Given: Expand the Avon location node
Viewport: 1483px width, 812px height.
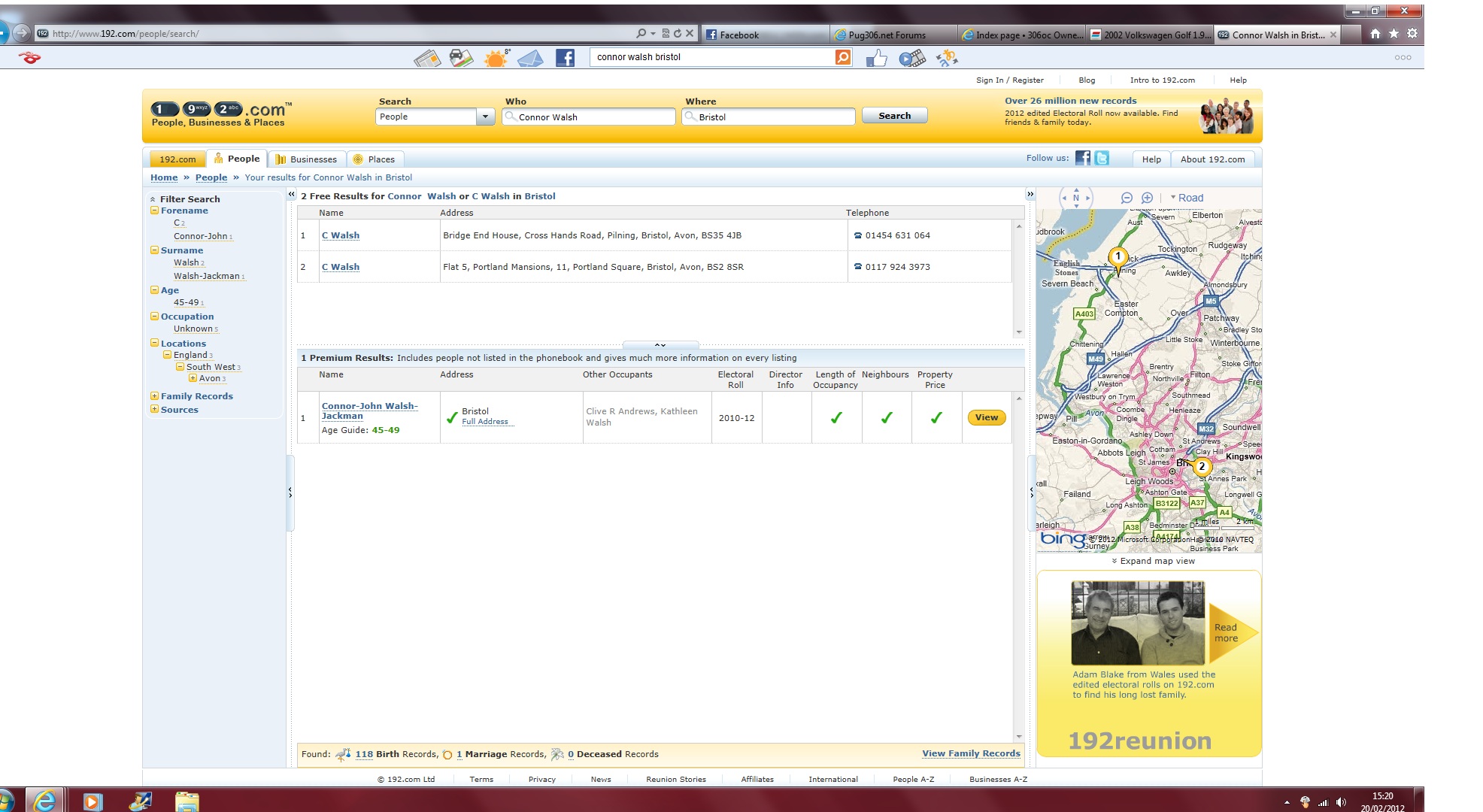Looking at the screenshot, I should [x=193, y=378].
